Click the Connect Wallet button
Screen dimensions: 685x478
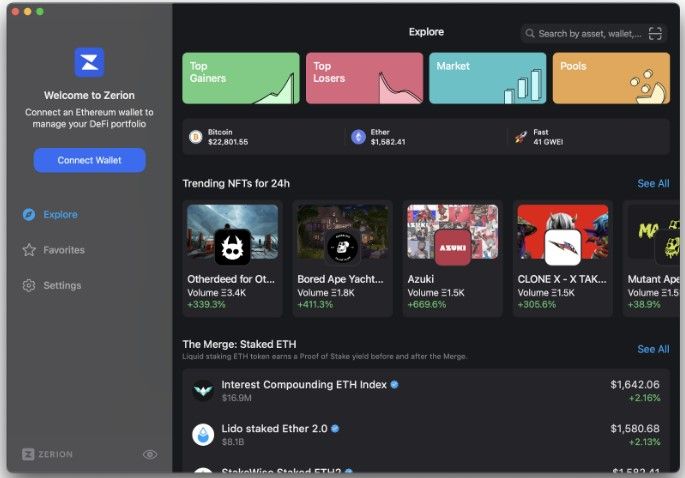(x=90, y=160)
